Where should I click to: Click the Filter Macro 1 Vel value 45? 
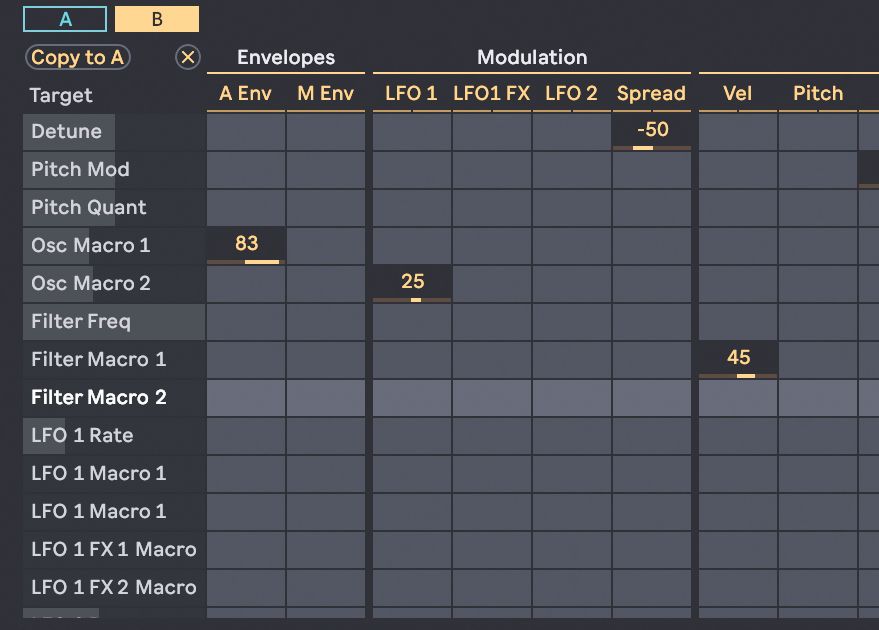738,359
